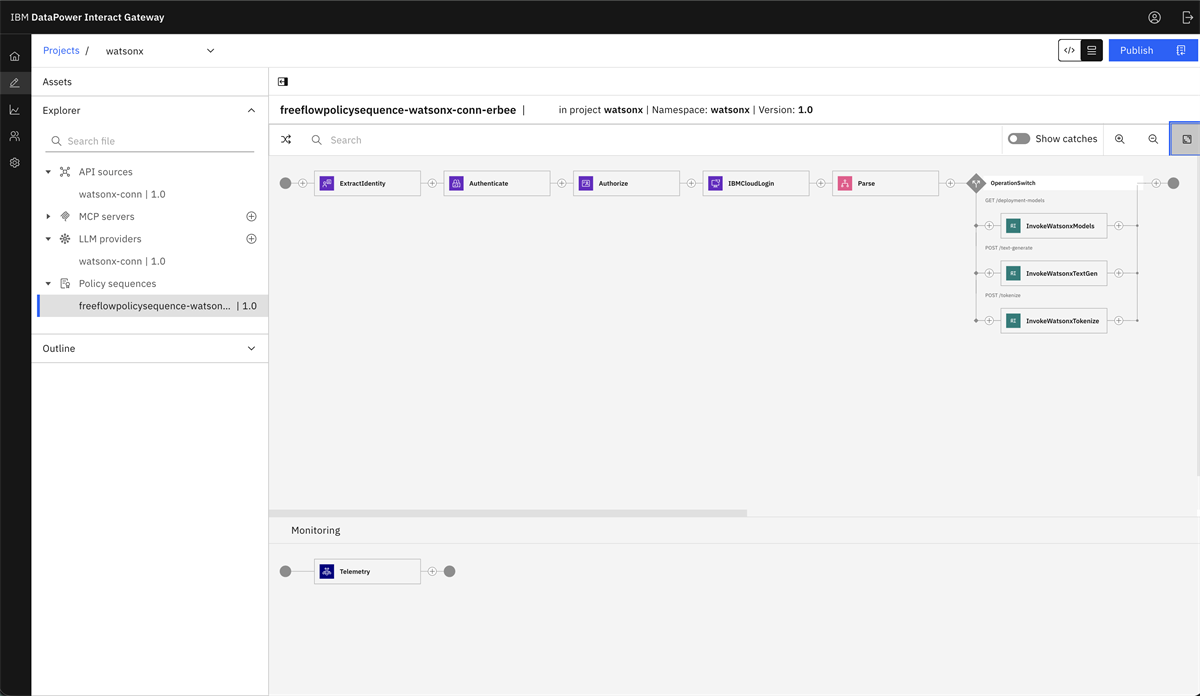Select the InvokeWatsonxTextGen node

1054,273
